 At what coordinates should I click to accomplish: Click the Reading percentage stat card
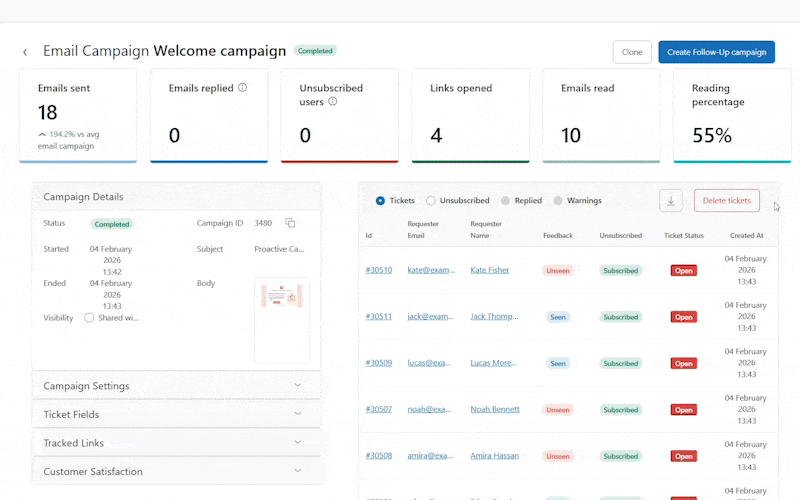click(x=732, y=116)
